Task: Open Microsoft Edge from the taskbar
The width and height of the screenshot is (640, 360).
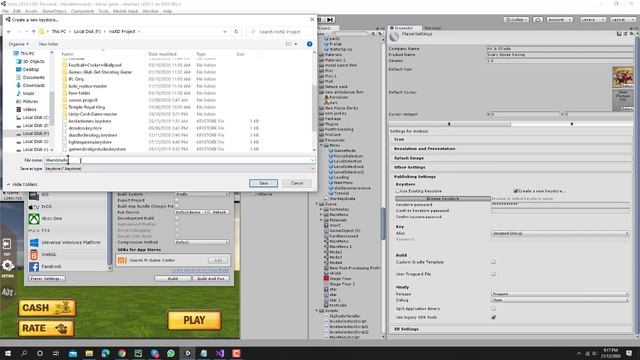Action: 105,353
